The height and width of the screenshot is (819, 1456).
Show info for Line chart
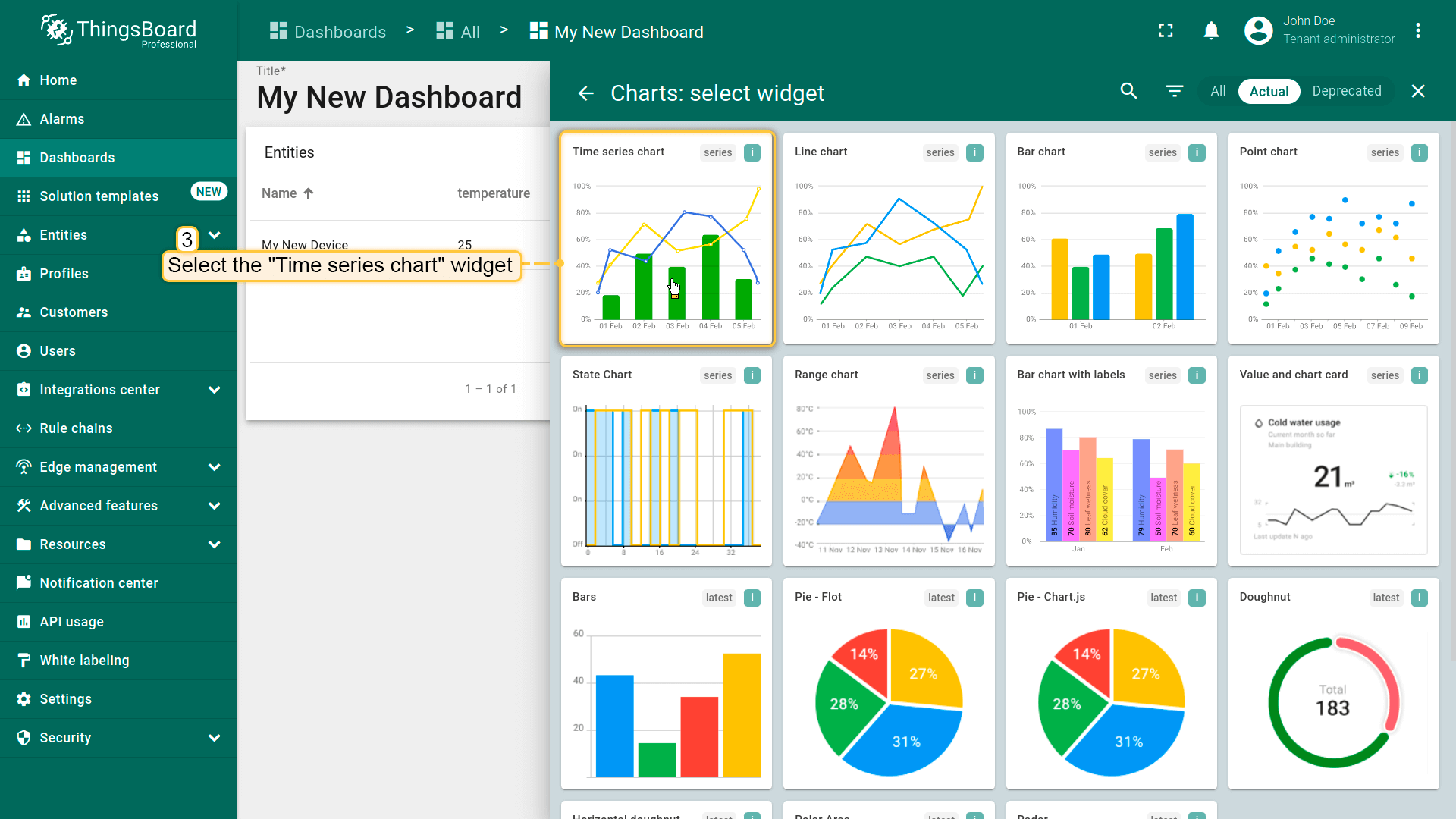(x=975, y=152)
